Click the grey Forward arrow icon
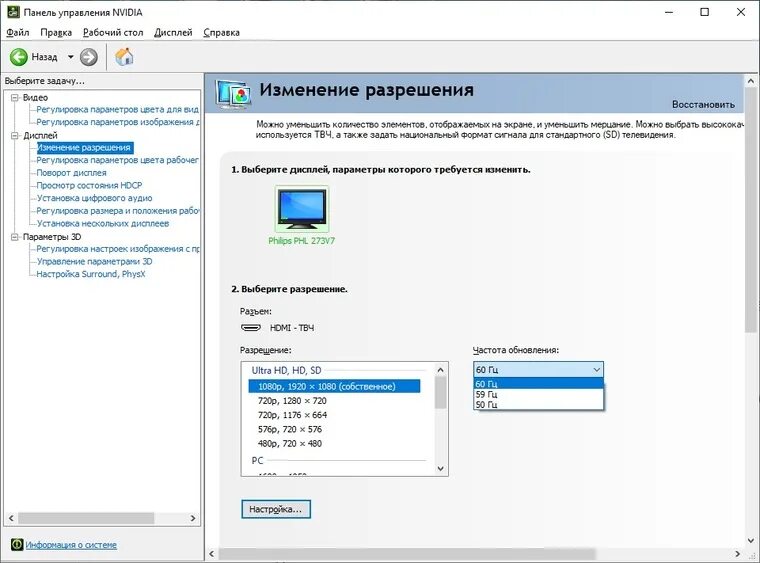 (x=88, y=57)
